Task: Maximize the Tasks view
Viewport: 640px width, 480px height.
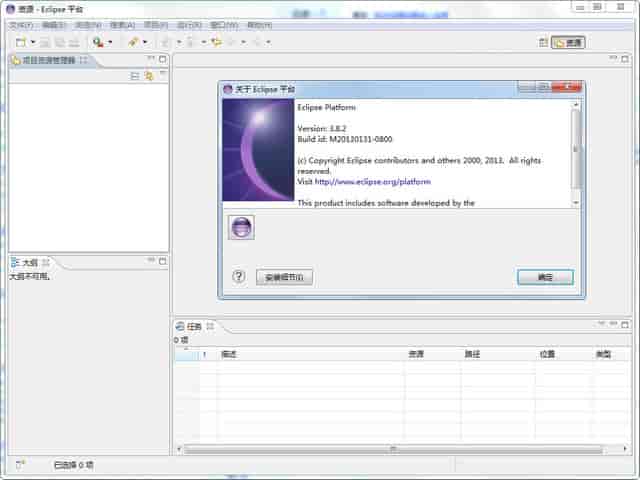Action: [x=625, y=324]
